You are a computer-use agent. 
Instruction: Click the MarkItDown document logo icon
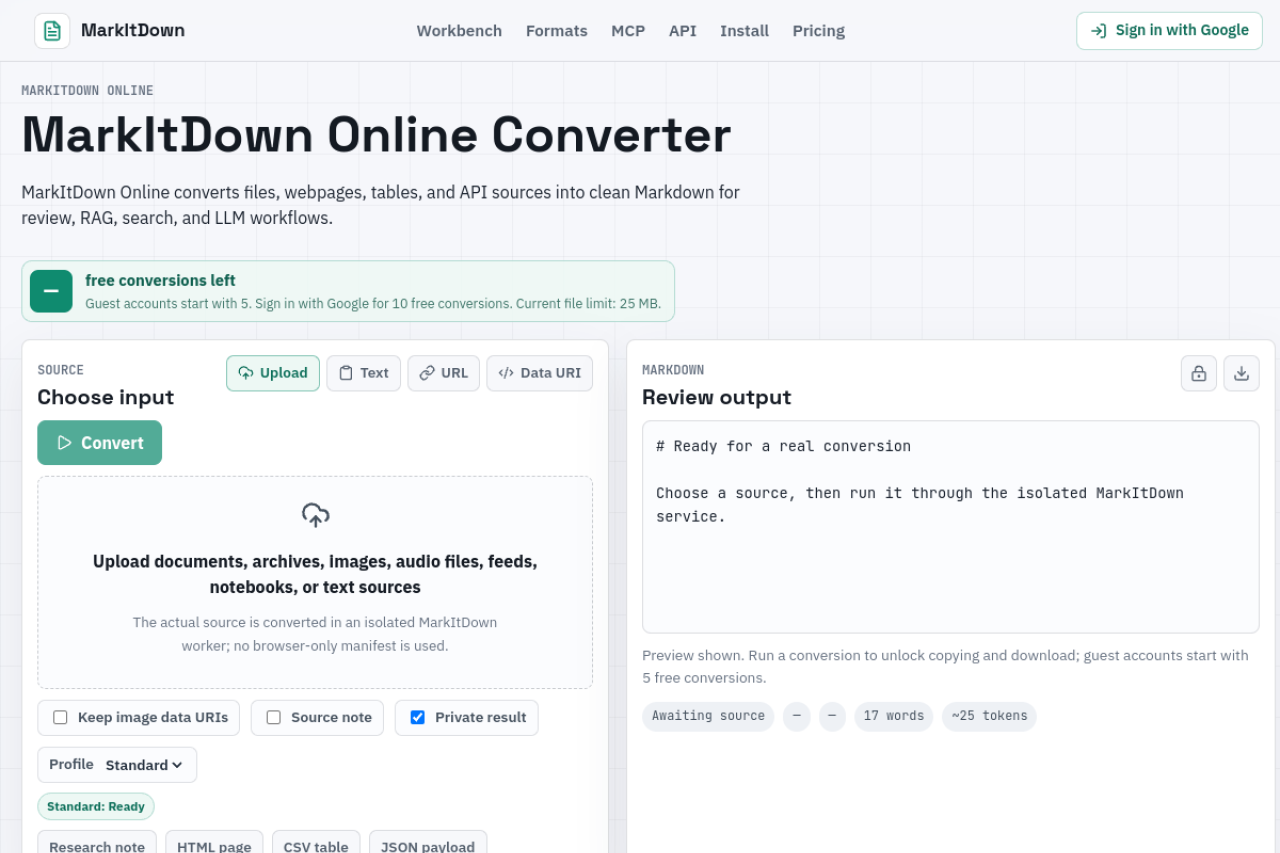(52, 31)
